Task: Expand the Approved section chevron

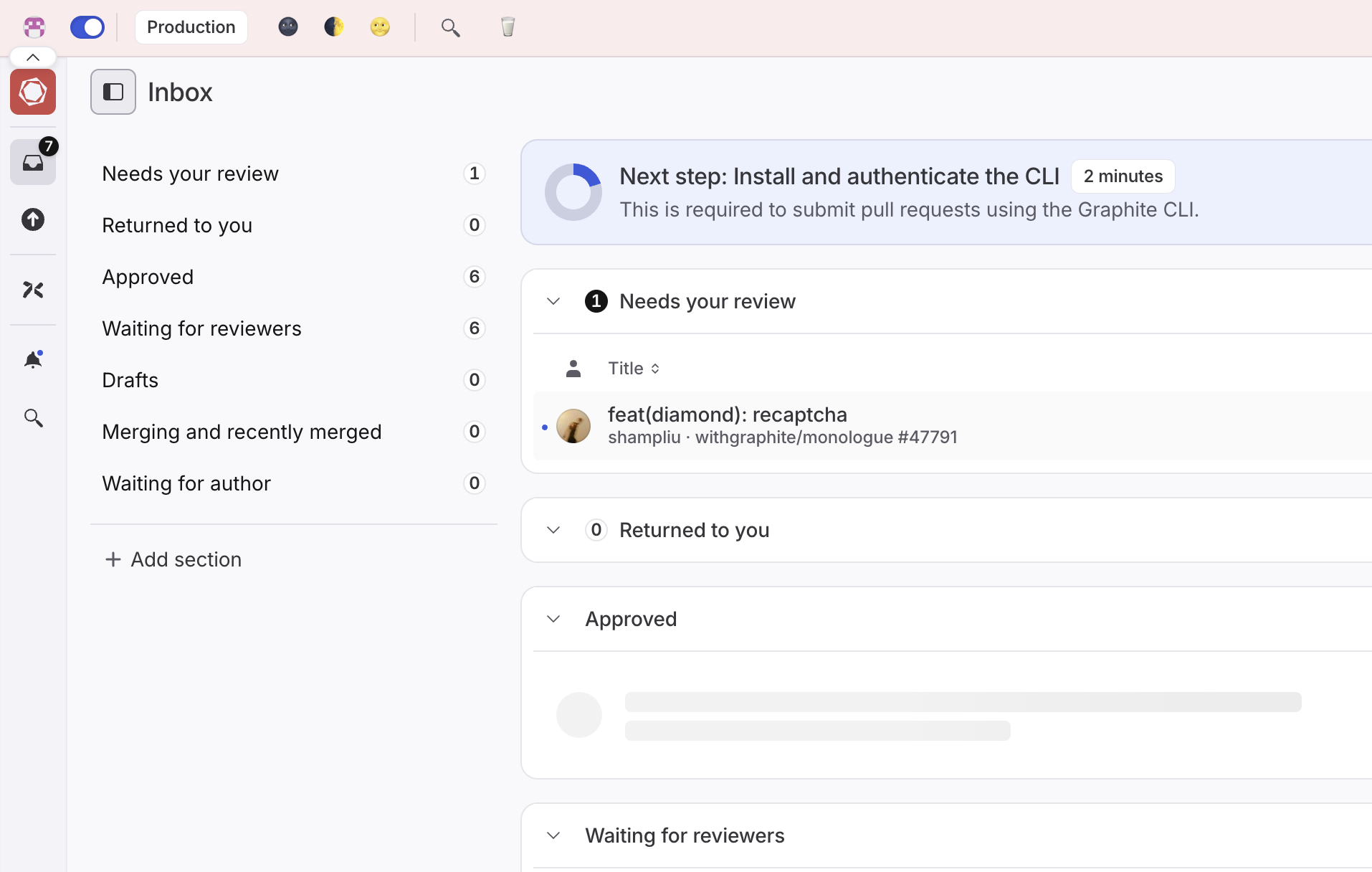Action: 553,618
